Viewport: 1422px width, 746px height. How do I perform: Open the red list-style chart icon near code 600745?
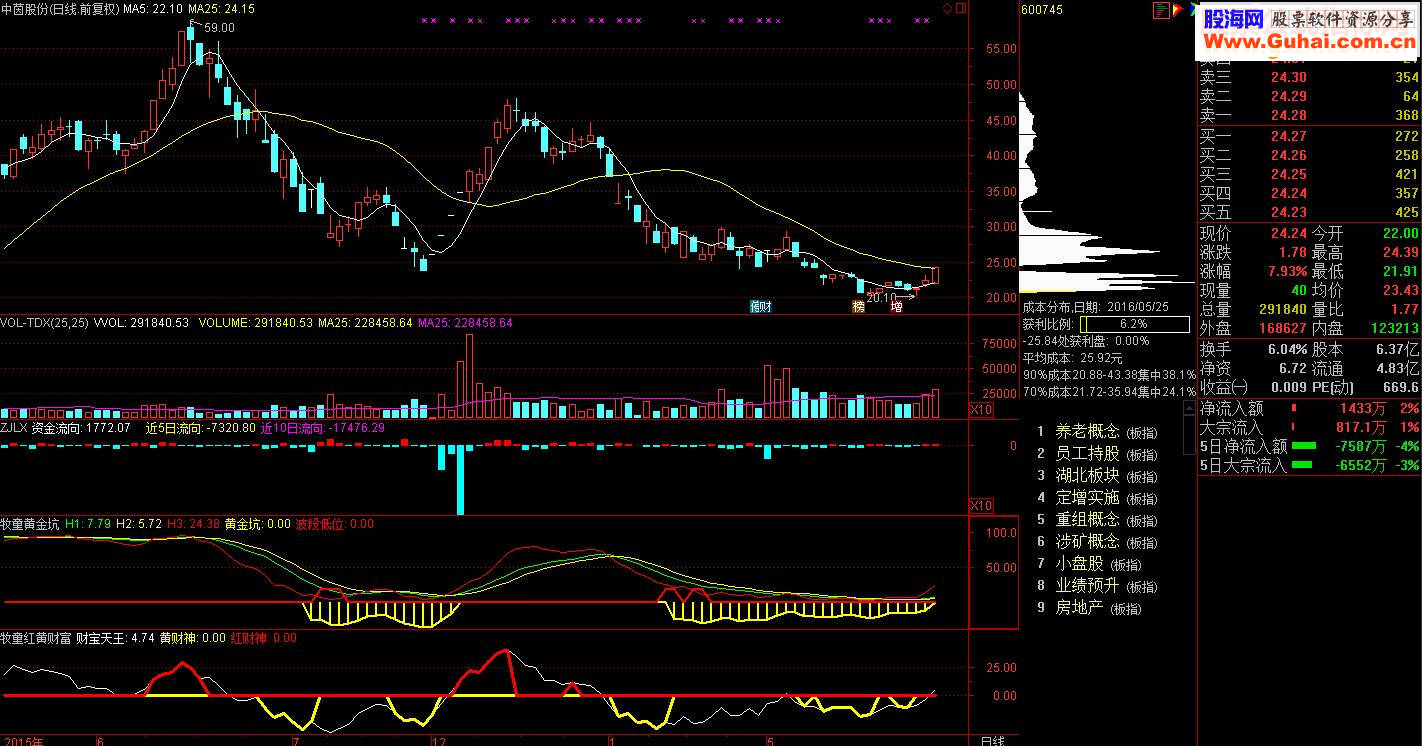pyautogui.click(x=1161, y=9)
